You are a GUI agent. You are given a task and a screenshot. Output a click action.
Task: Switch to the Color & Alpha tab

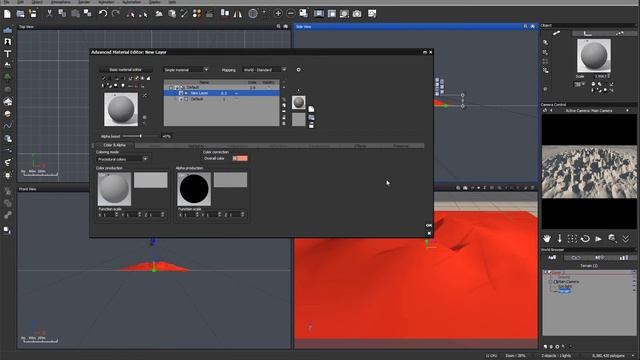point(114,145)
